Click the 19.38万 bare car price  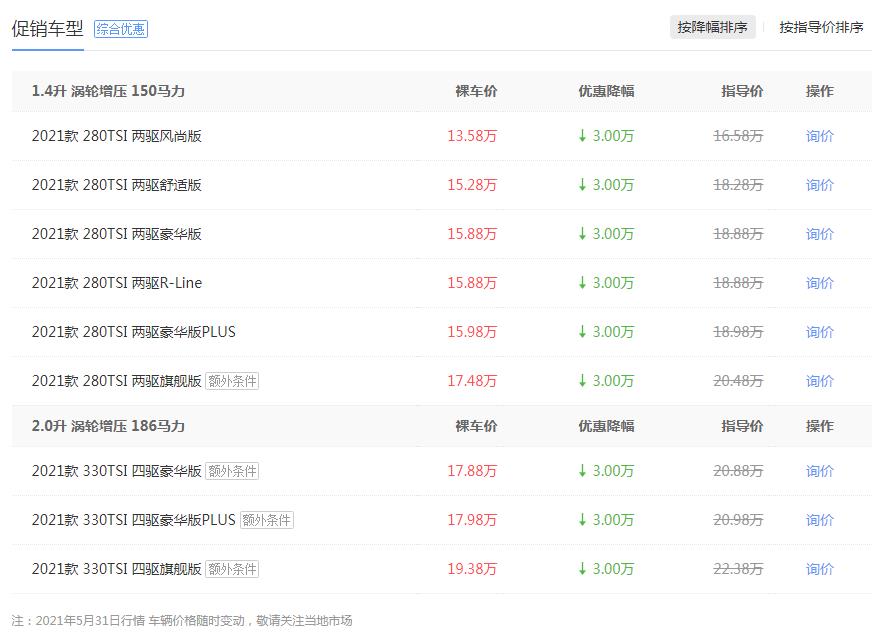pos(472,569)
